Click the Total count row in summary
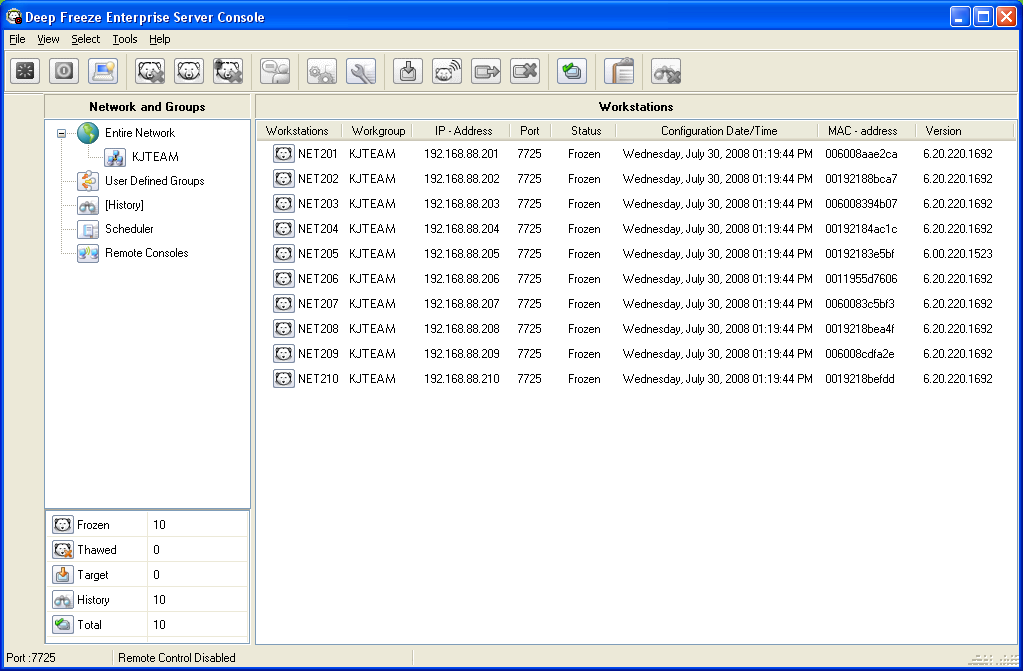The image size is (1023, 671). click(x=149, y=625)
